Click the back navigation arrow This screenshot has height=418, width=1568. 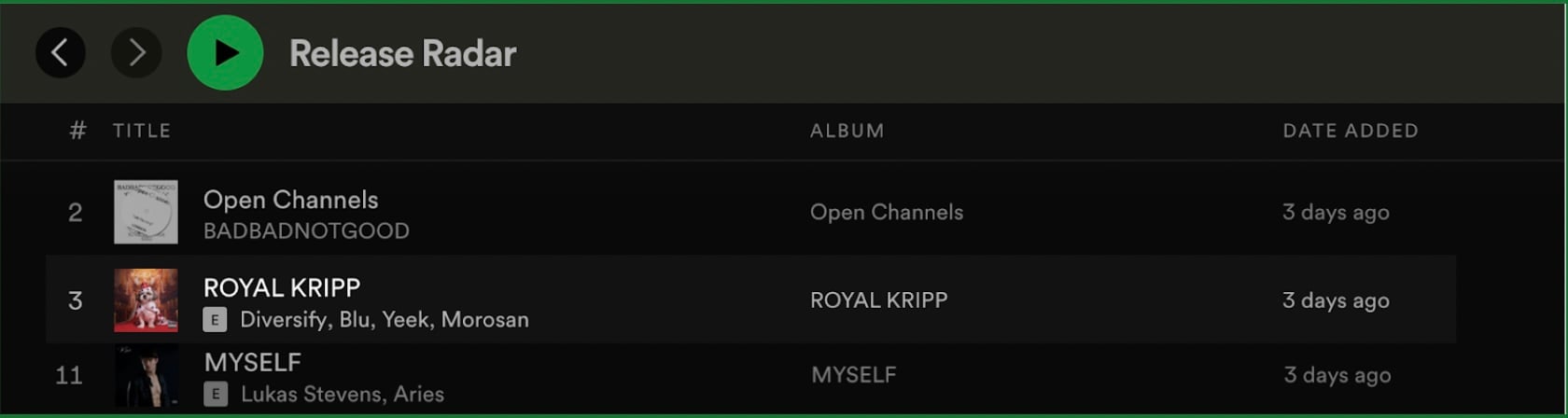click(61, 53)
